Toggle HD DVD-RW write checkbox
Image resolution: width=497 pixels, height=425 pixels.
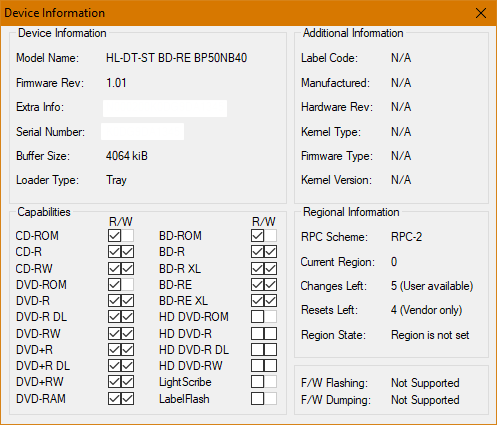coord(271,366)
